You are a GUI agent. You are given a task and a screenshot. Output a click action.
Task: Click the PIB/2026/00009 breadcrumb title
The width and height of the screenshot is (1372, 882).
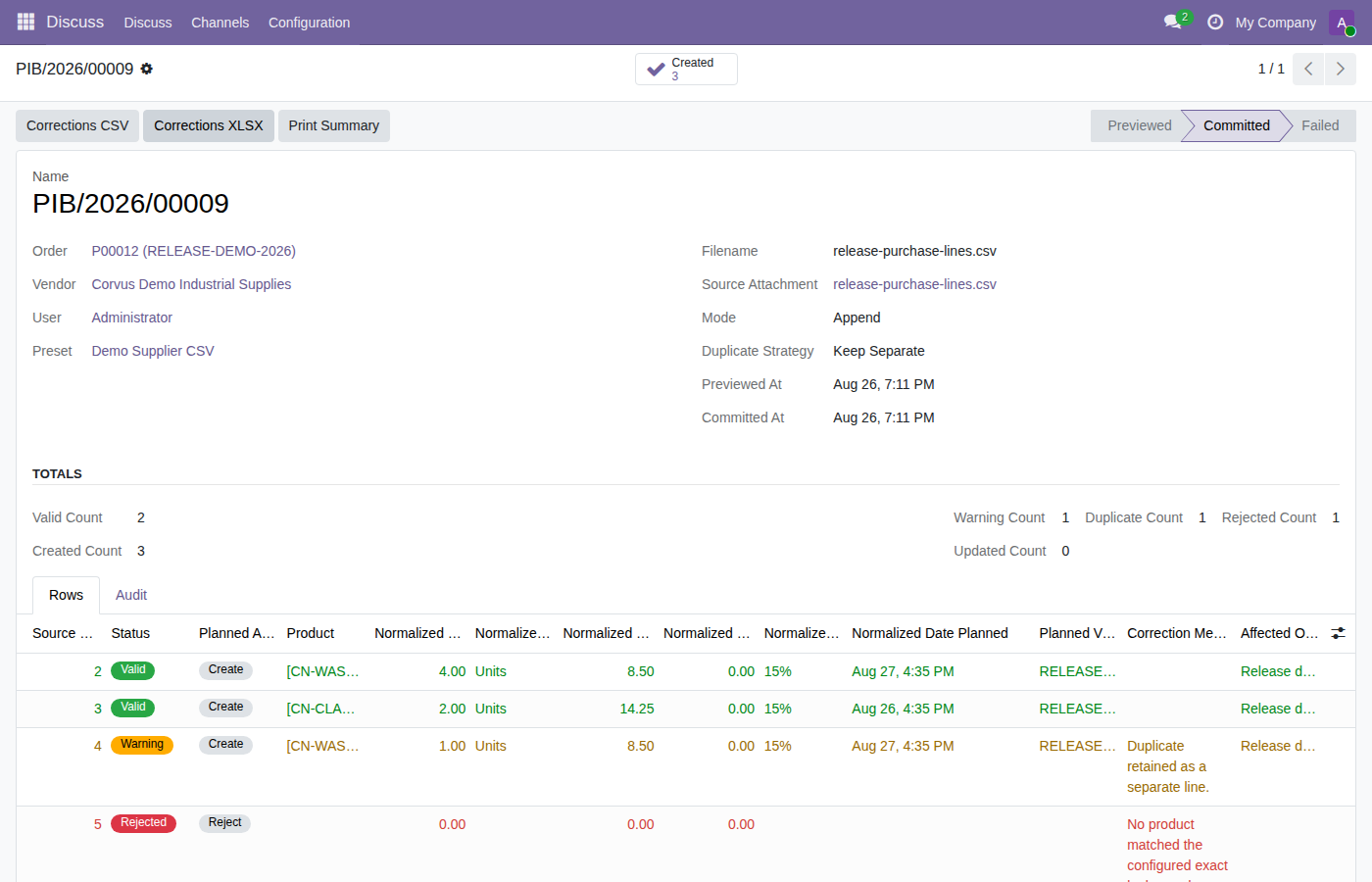74,69
